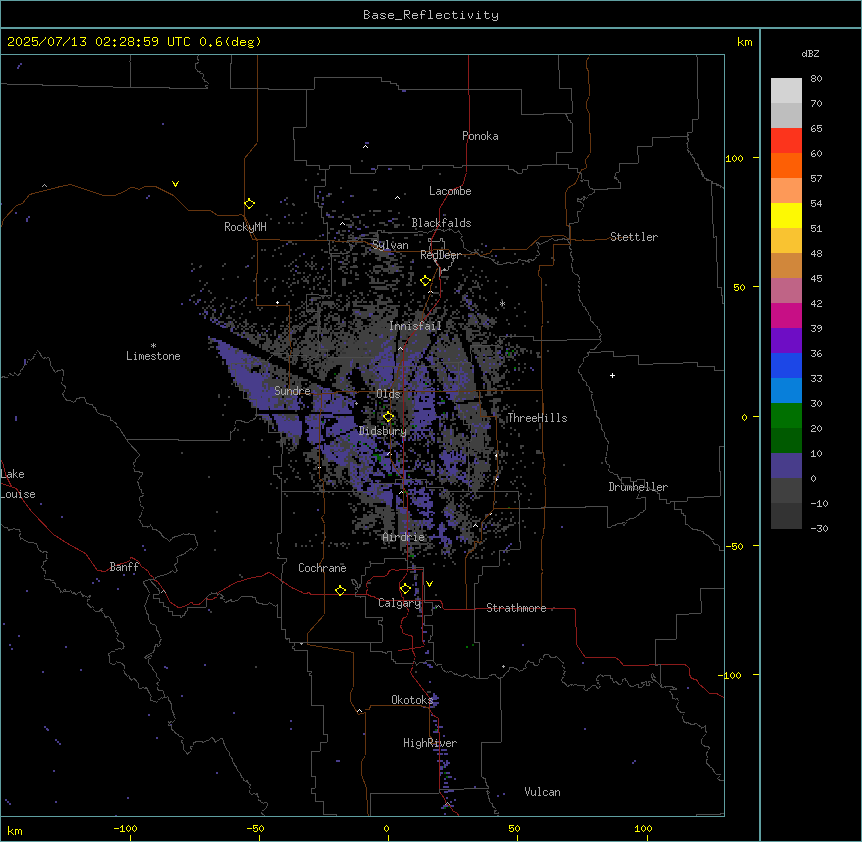Viewport: 862px width, 842px height.
Task: Click the yellow diamond marker below Cochrane
Action: coord(340,590)
